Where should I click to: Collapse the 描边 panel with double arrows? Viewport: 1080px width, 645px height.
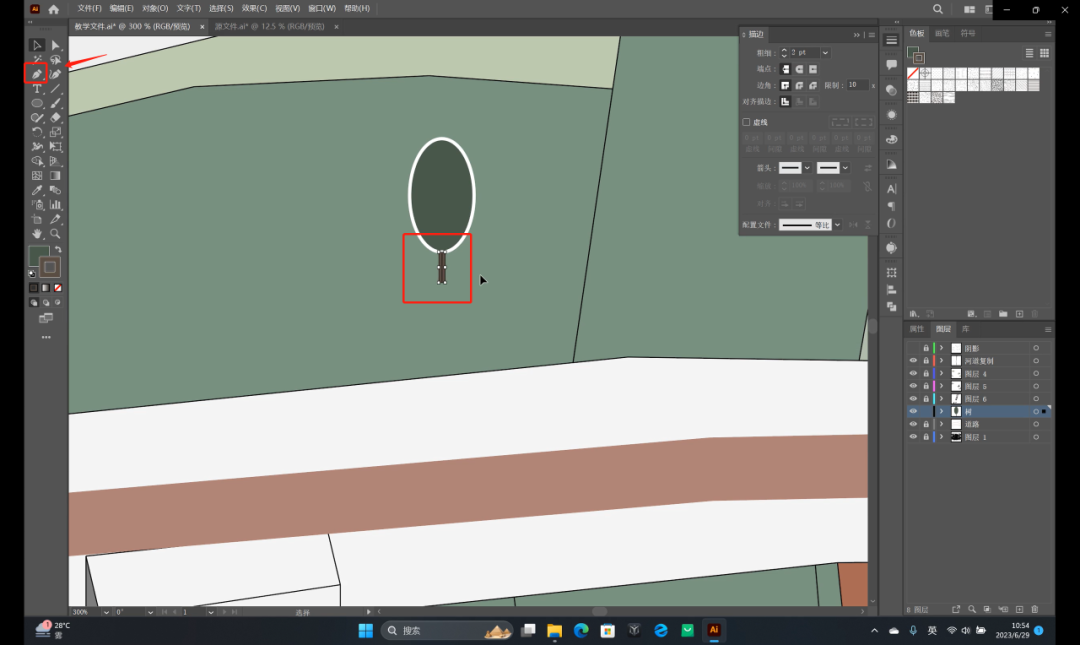point(857,34)
